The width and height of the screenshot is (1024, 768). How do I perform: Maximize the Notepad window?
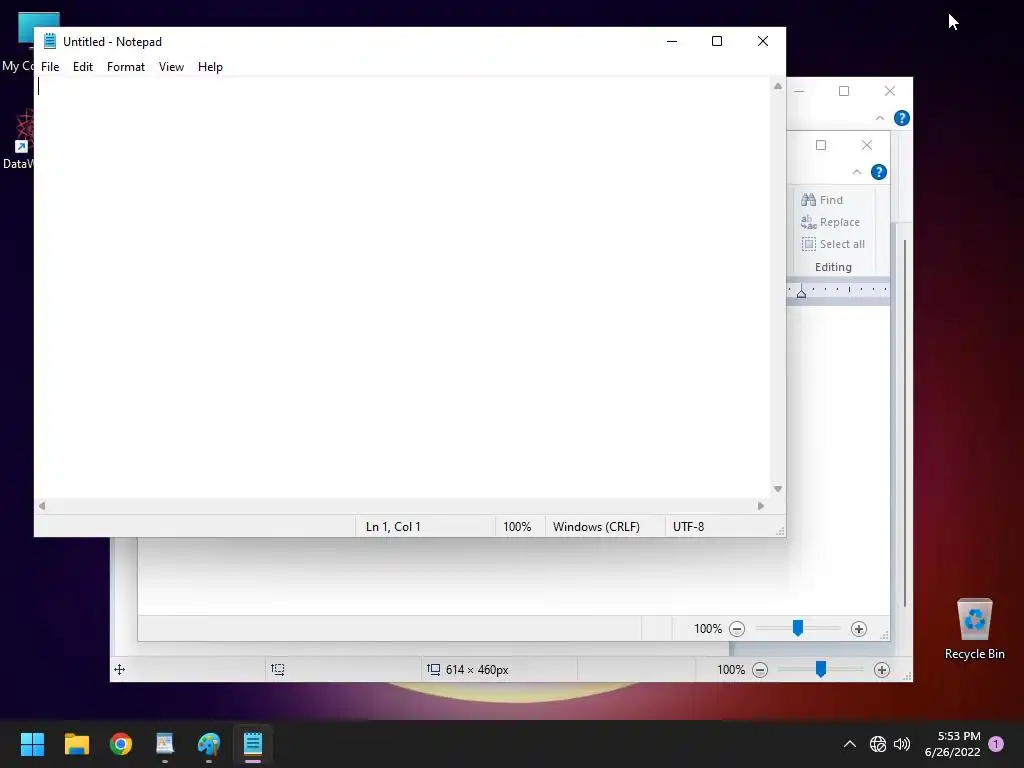pos(716,41)
